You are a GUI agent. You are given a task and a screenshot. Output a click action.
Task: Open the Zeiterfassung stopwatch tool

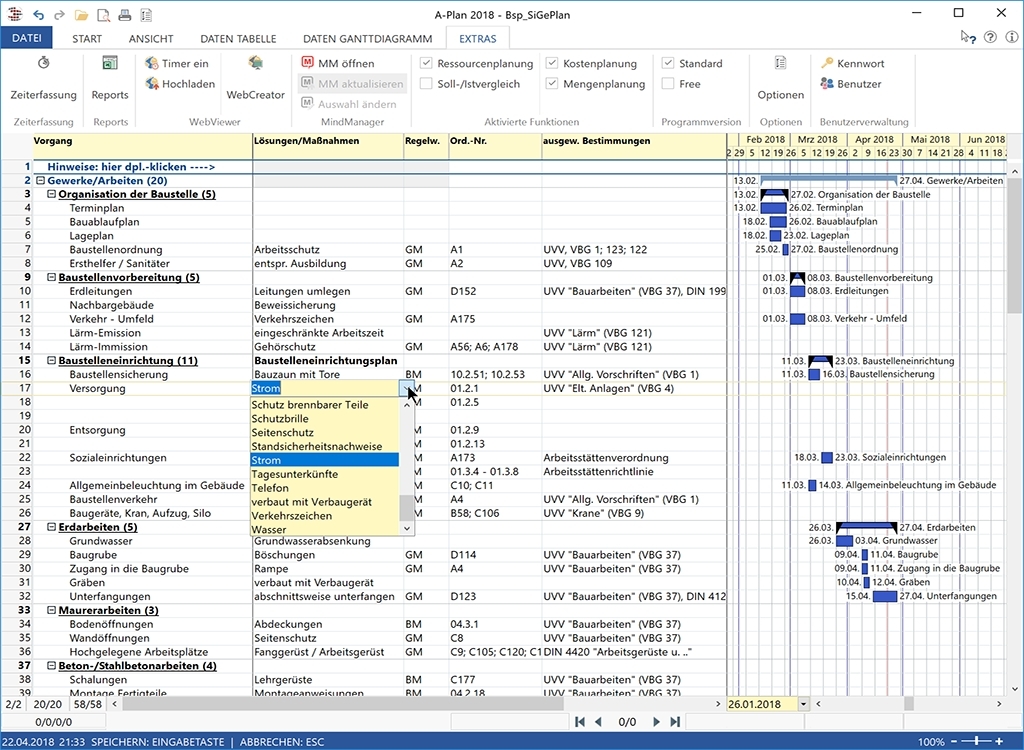click(43, 64)
